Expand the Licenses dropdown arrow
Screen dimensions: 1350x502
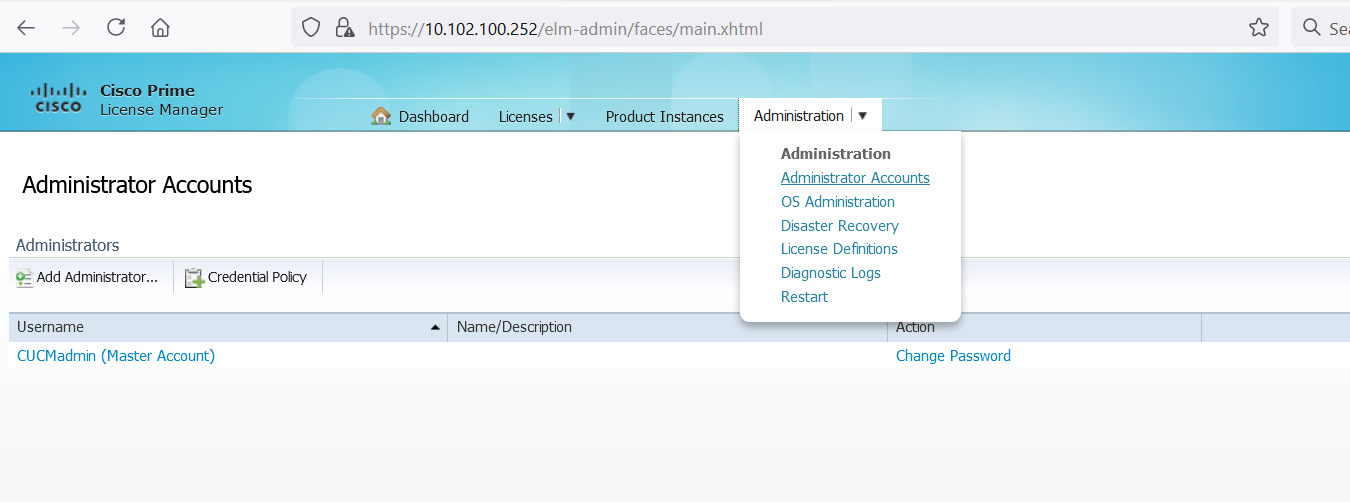[x=571, y=116]
